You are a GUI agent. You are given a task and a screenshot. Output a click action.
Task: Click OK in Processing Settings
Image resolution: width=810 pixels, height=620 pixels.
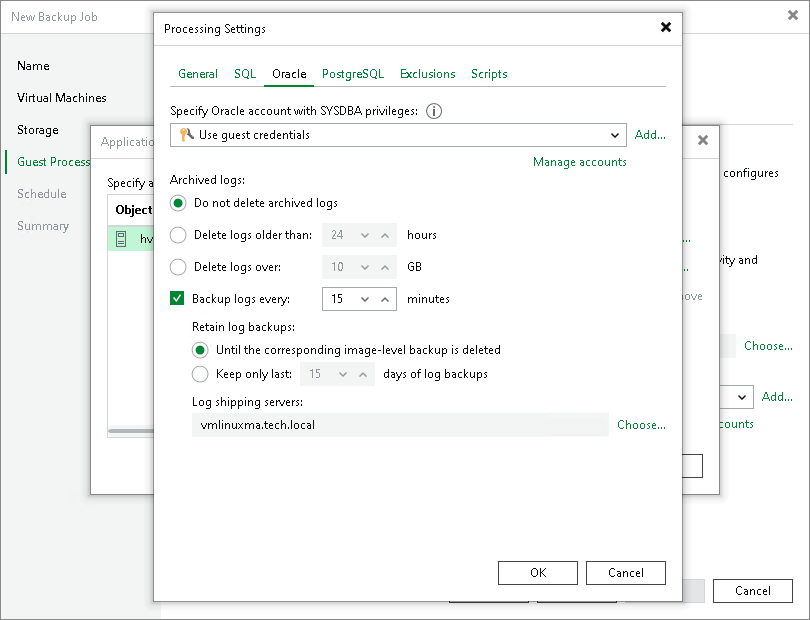pos(538,573)
